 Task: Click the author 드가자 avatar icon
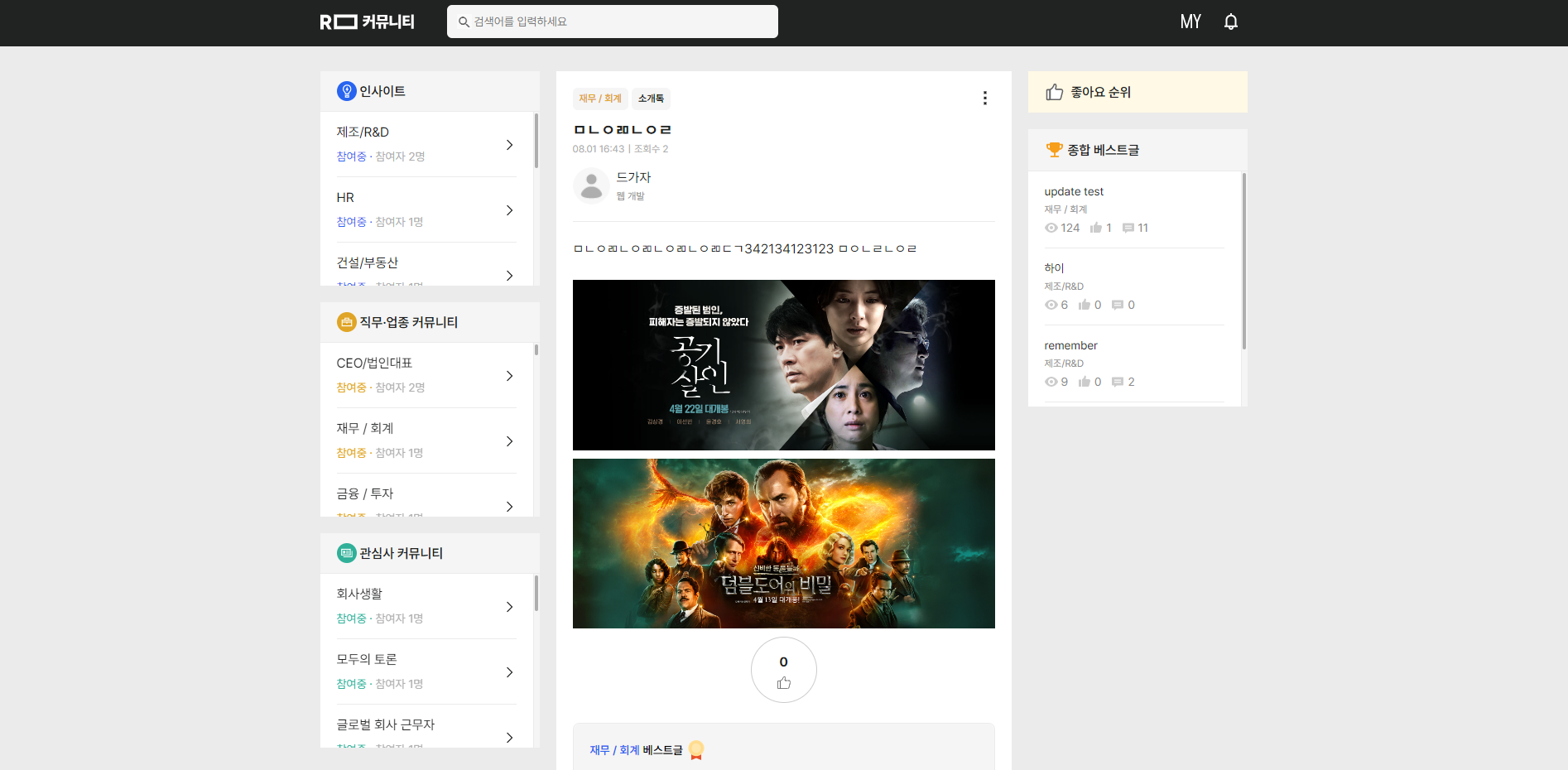tap(591, 185)
